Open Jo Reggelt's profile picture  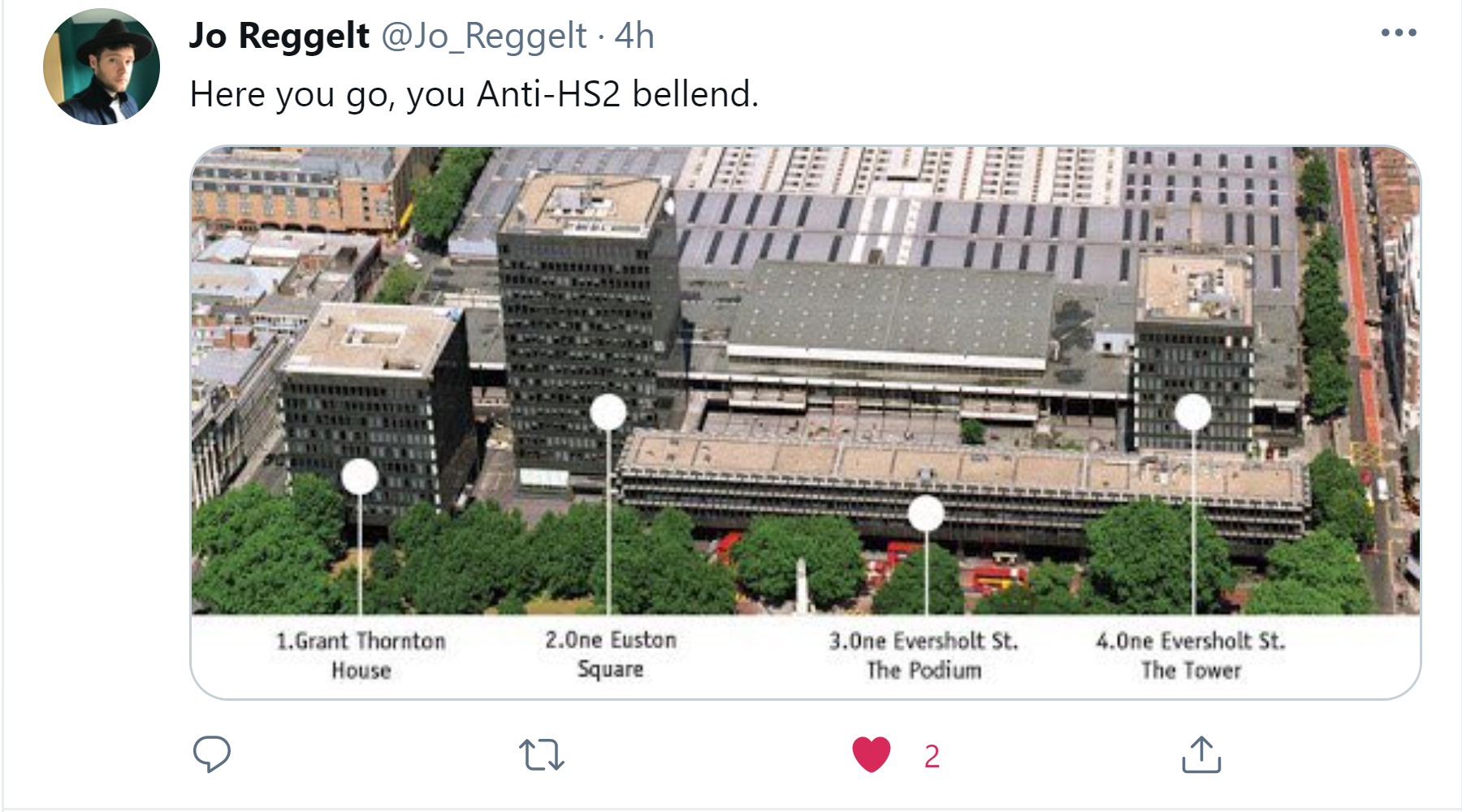tap(102, 67)
